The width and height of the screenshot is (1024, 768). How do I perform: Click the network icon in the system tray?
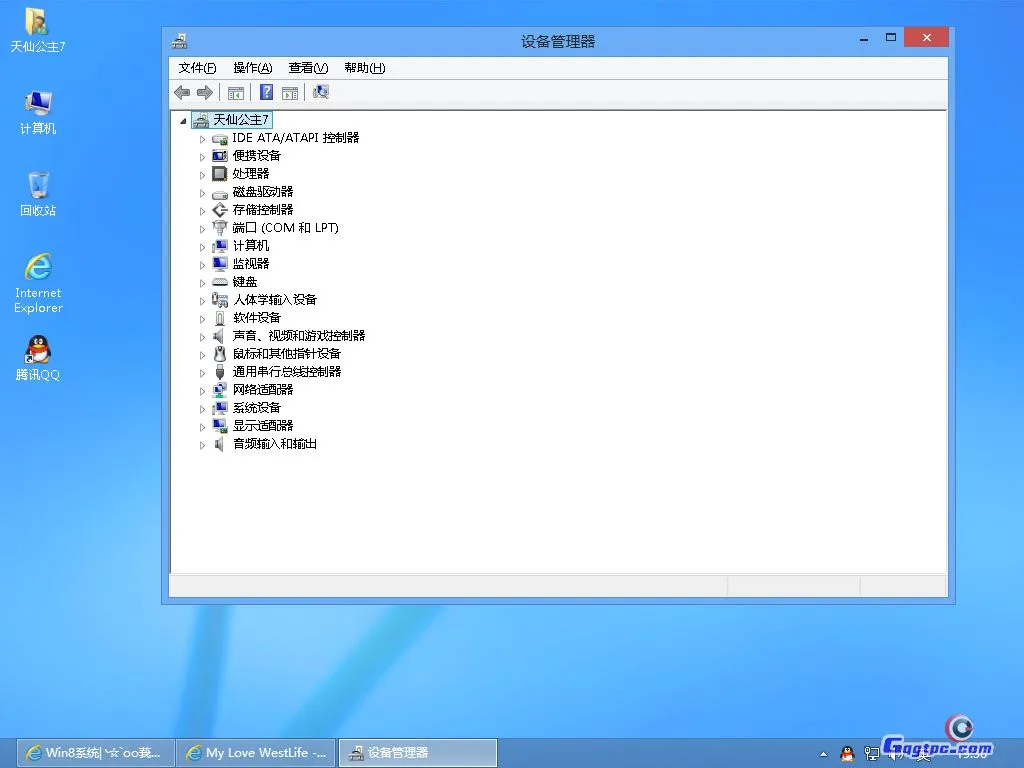click(x=873, y=752)
